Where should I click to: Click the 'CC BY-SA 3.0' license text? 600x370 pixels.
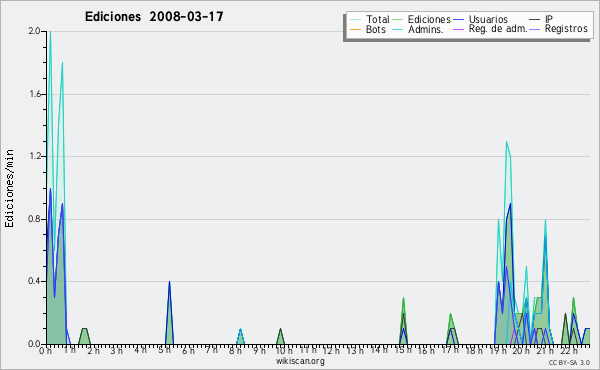[x=569, y=363]
